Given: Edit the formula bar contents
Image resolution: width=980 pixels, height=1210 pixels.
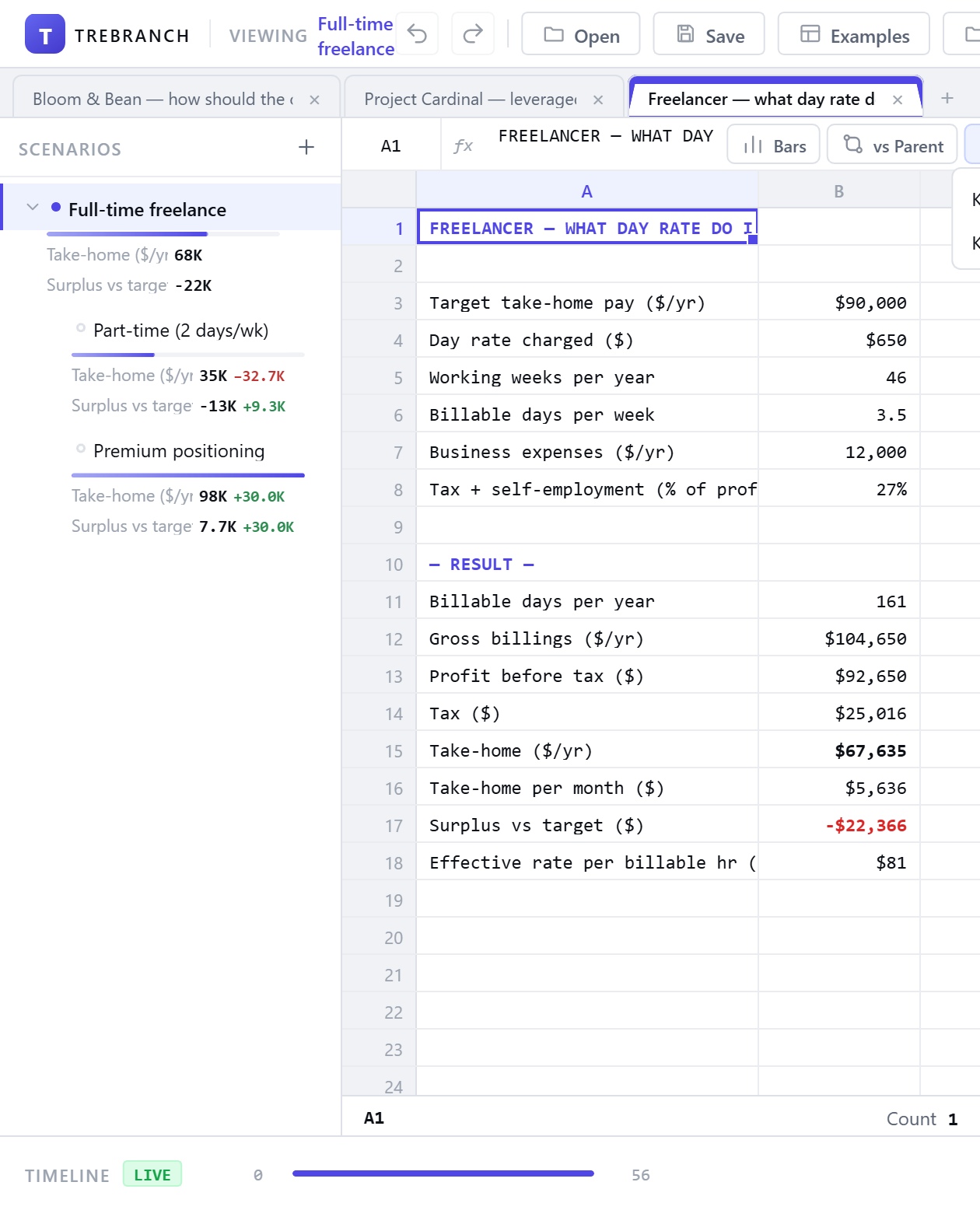Looking at the screenshot, I should click(x=606, y=137).
